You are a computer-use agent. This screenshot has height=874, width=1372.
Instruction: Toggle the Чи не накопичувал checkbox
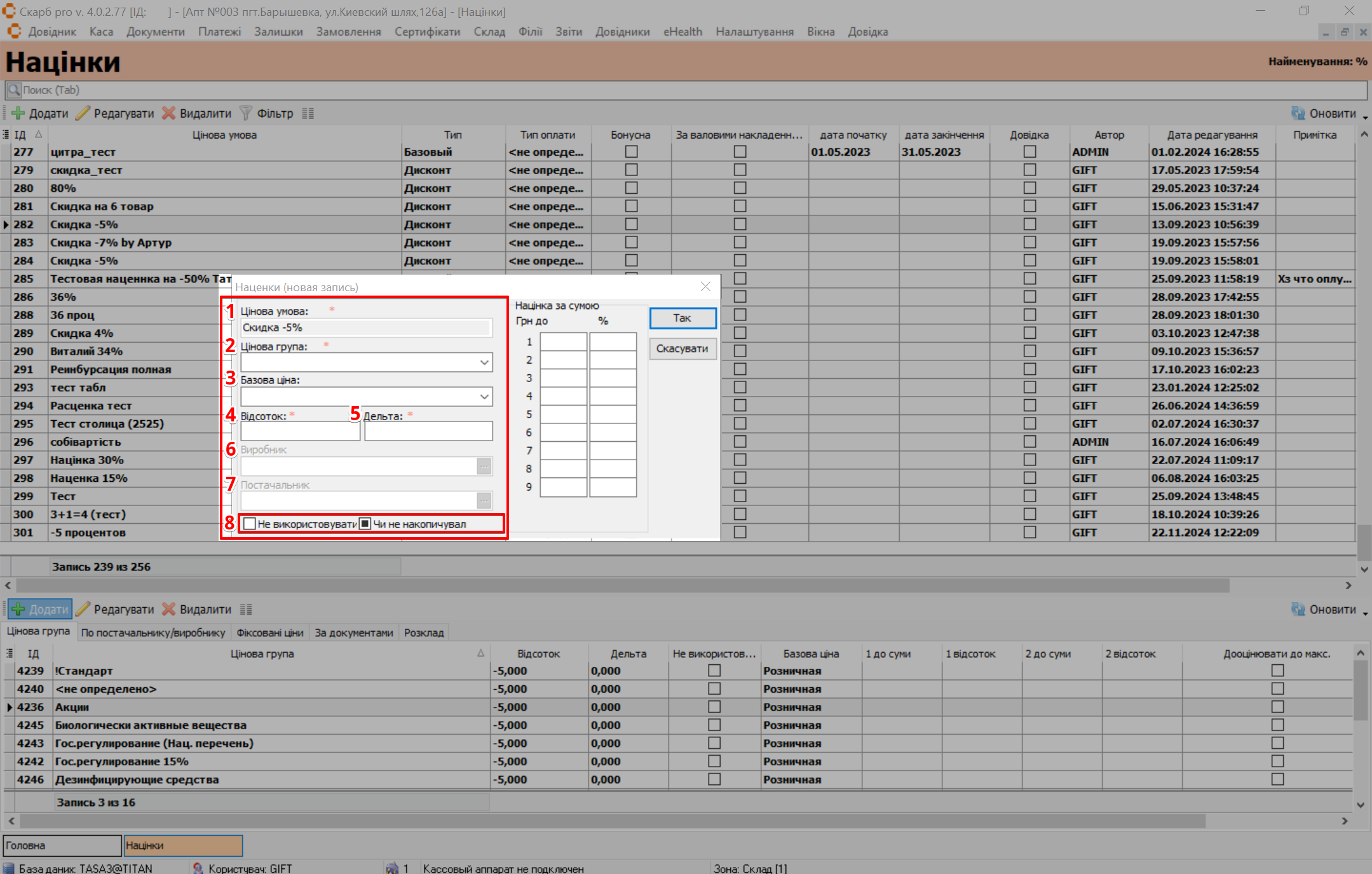coord(365,524)
